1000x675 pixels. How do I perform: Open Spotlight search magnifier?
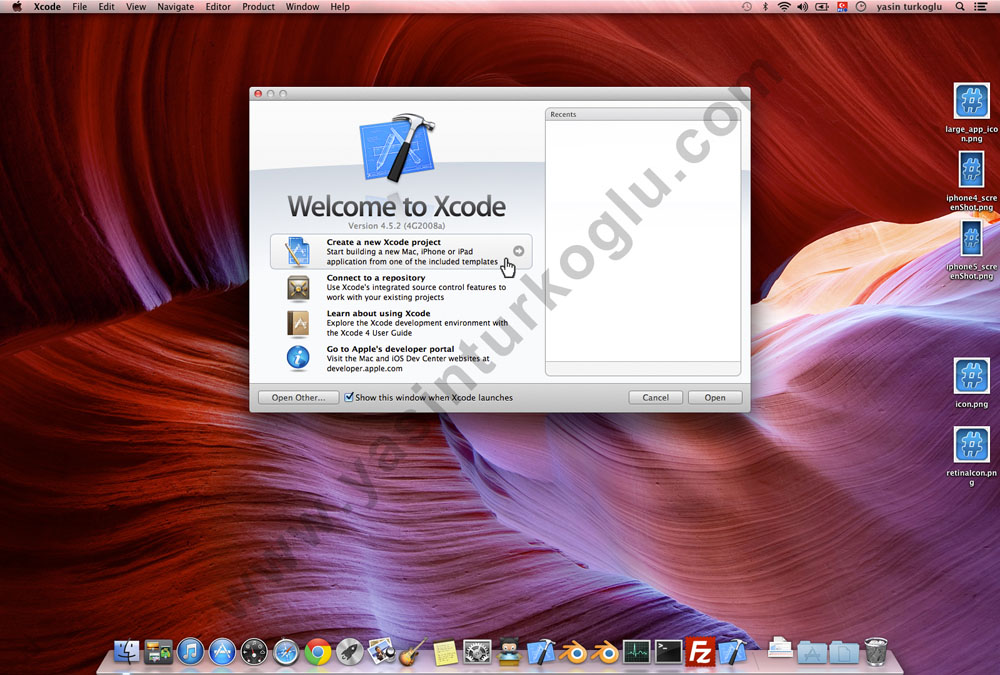tap(960, 6)
